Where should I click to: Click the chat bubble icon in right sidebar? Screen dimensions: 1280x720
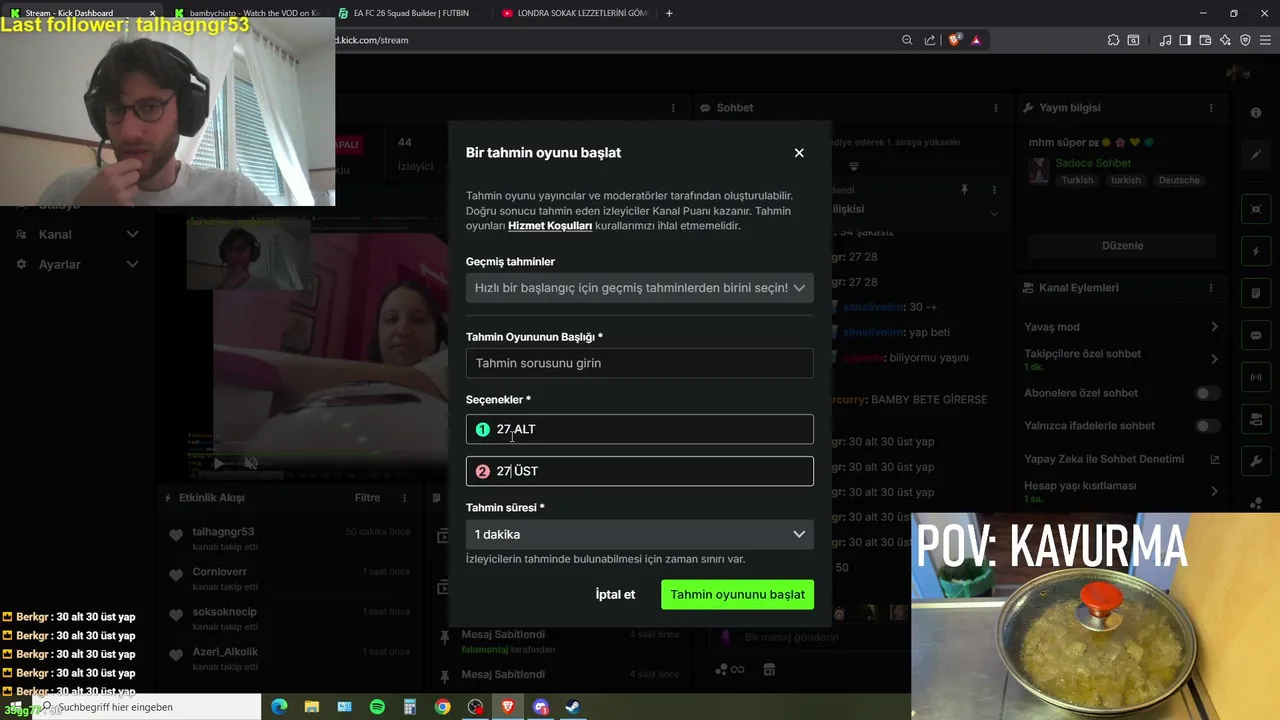pyautogui.click(x=1256, y=335)
